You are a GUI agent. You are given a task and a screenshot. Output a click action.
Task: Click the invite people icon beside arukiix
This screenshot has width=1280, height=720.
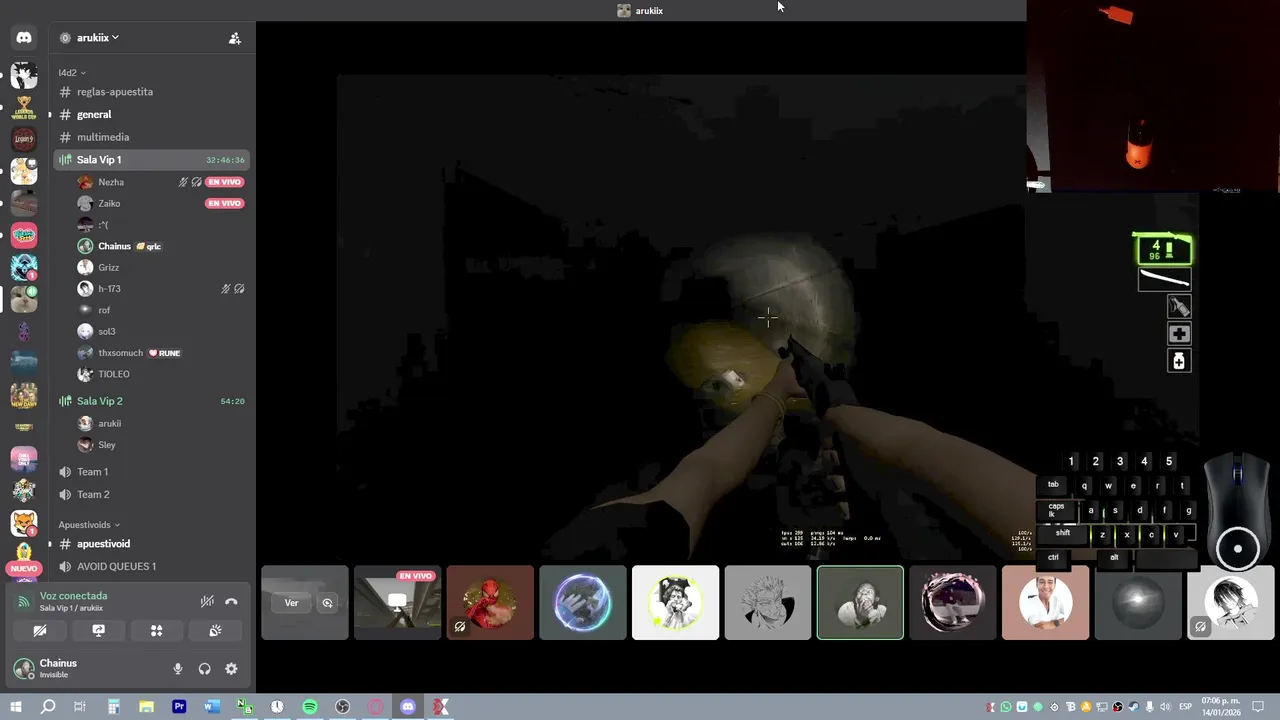(x=234, y=38)
